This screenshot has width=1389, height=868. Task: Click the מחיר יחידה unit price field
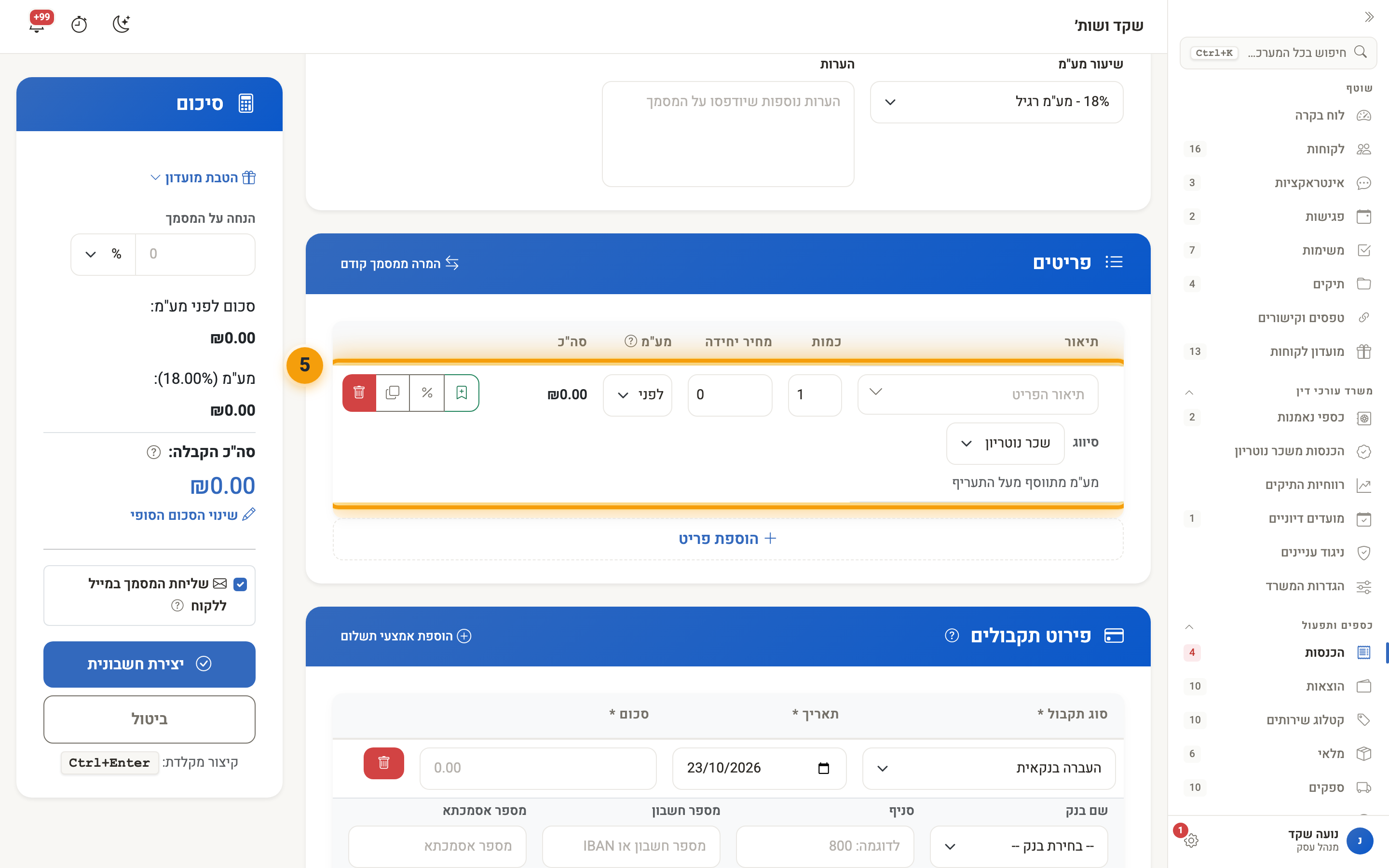tap(730, 395)
